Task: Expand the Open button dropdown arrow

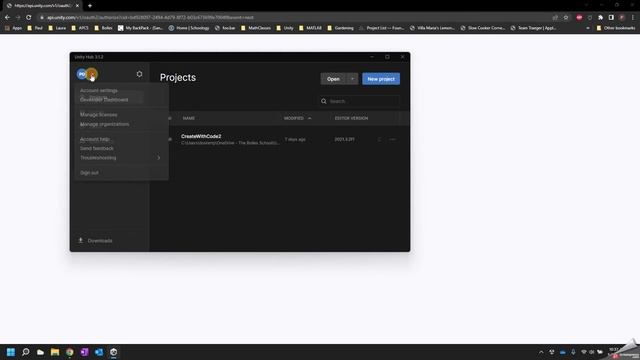Action: pos(352,79)
